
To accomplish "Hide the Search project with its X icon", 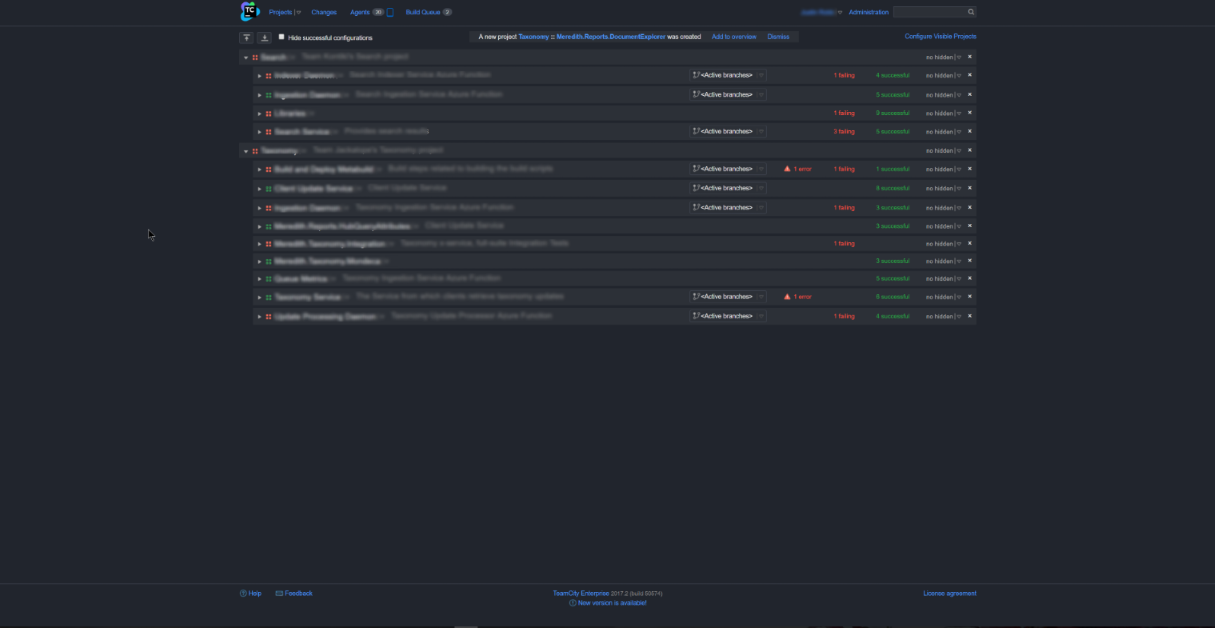I will coord(970,57).
